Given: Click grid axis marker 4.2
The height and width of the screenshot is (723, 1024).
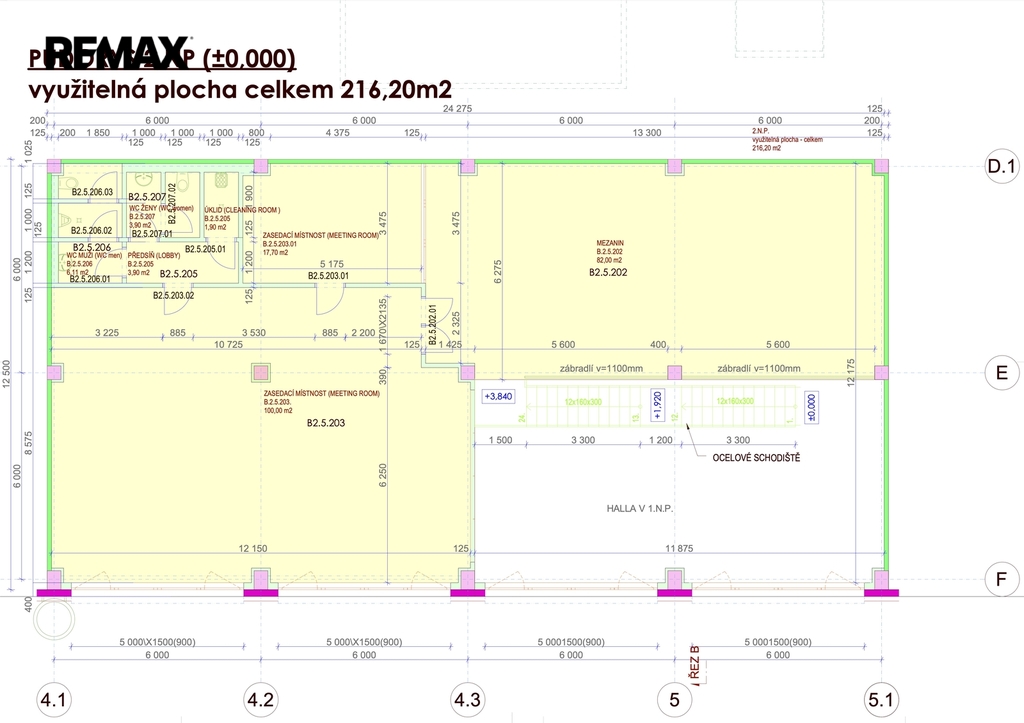Looking at the screenshot, I should 260,700.
